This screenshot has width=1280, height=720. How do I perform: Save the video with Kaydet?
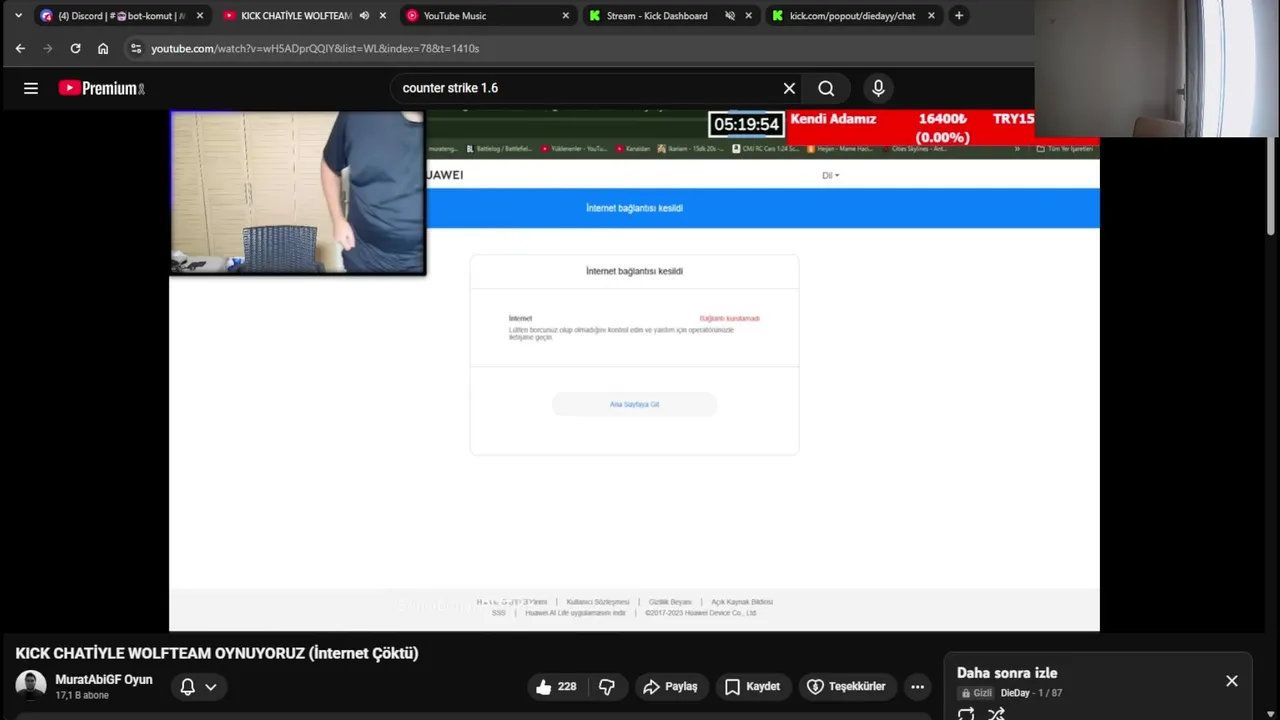coord(752,686)
